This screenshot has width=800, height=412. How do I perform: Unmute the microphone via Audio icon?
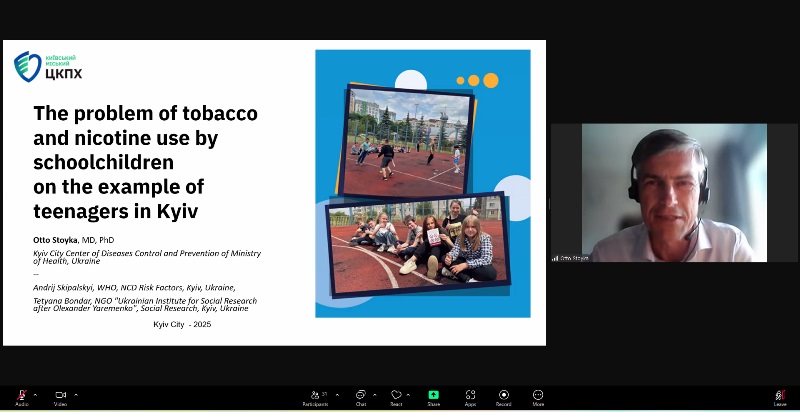tap(21, 395)
